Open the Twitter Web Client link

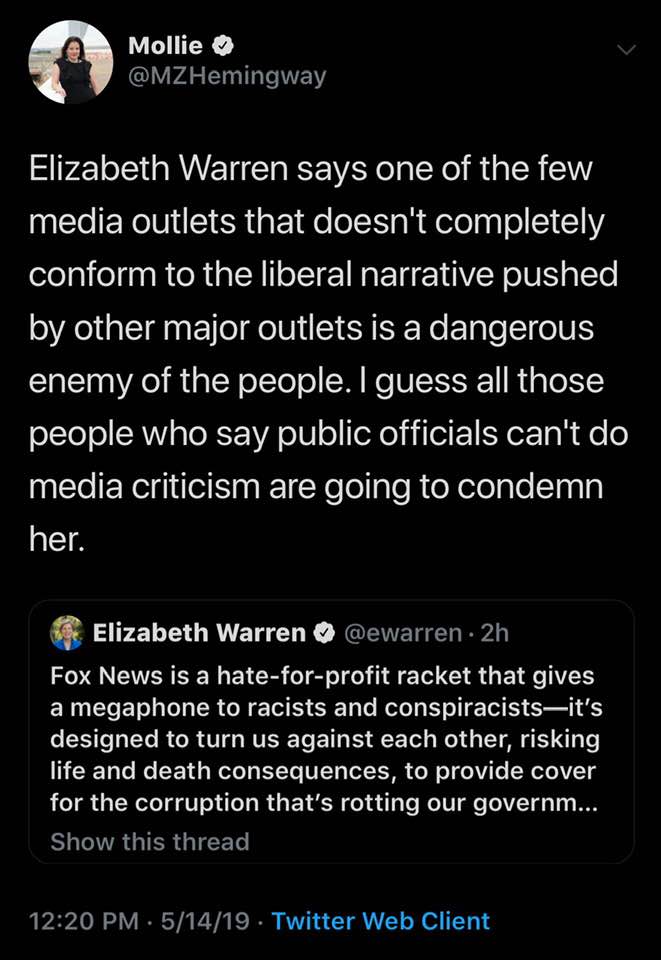tap(381, 921)
